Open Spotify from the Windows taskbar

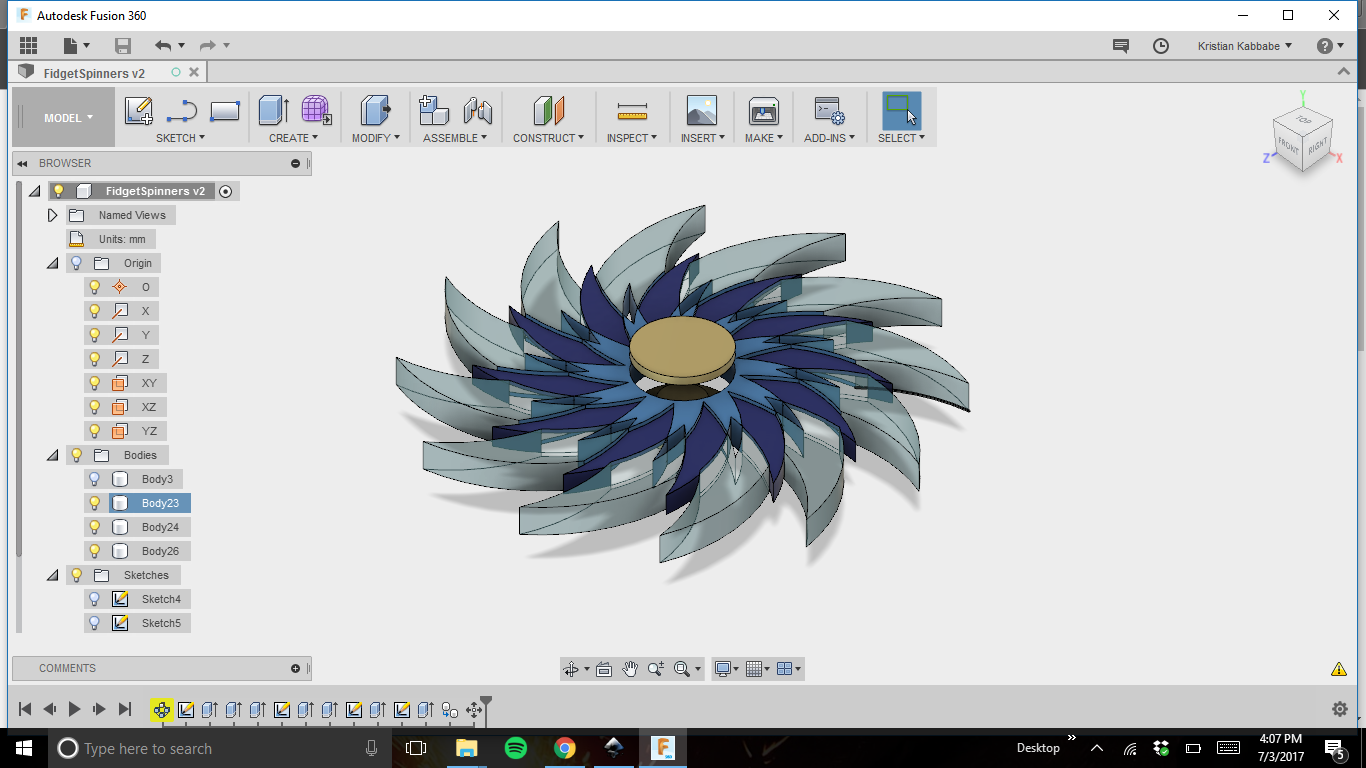pos(516,748)
